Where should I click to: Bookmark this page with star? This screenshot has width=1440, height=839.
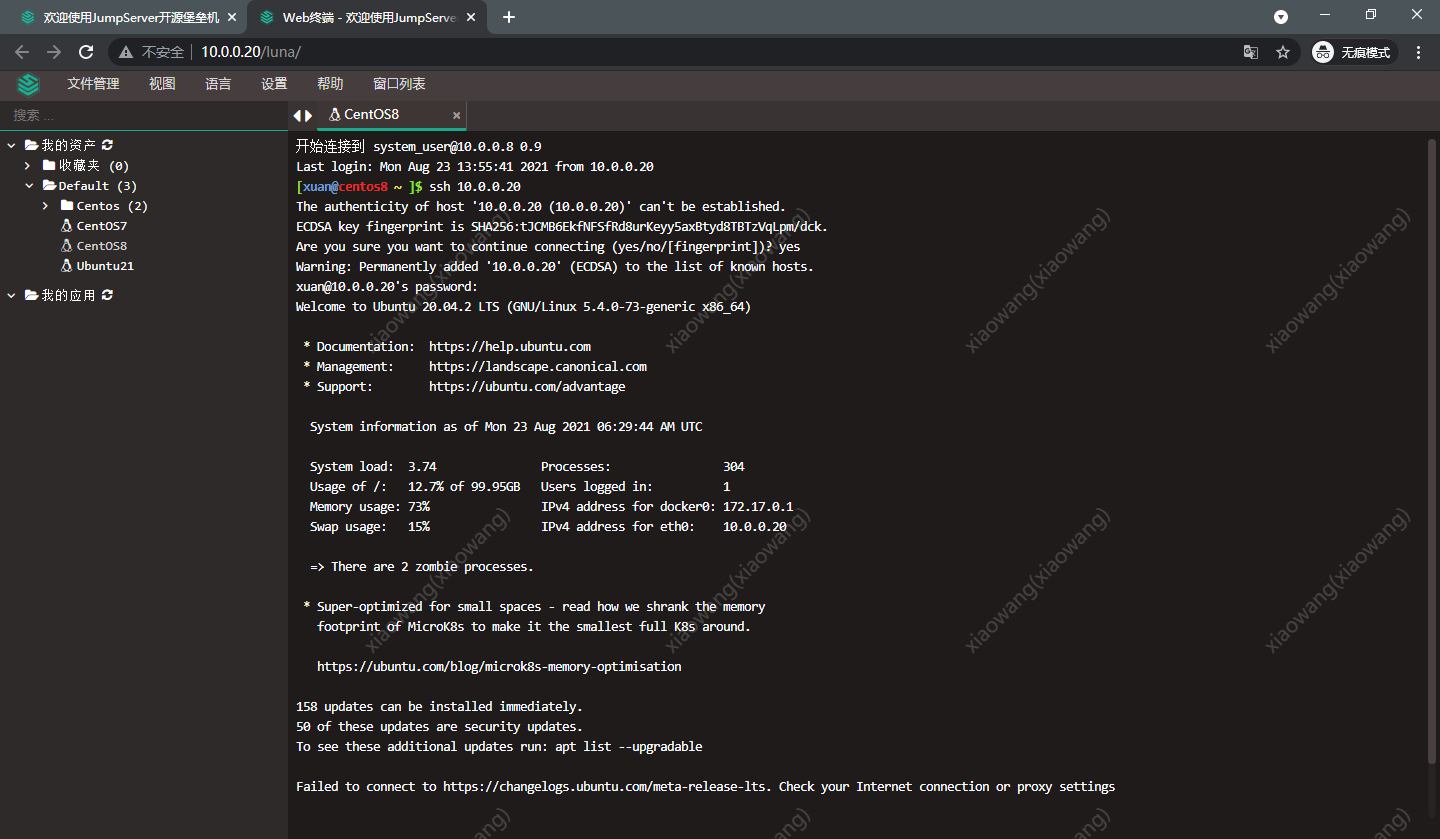(x=1283, y=52)
